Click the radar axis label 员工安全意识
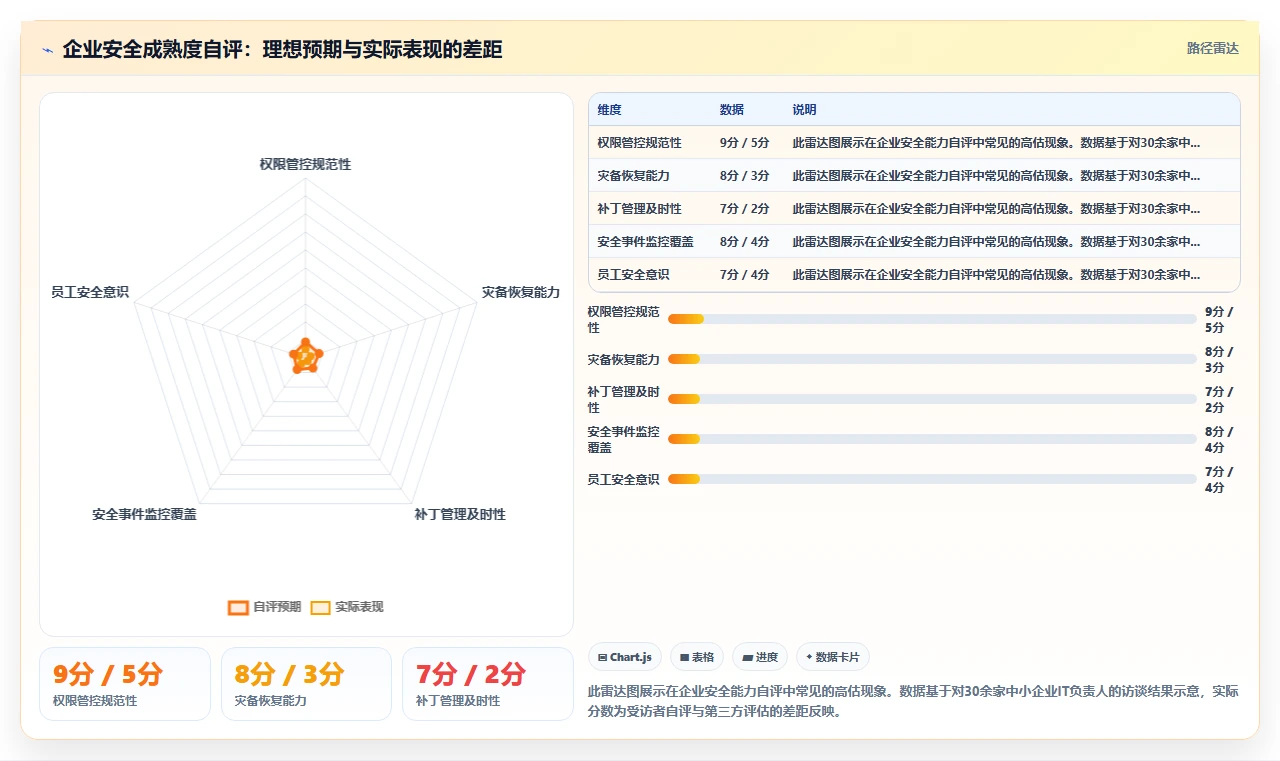This screenshot has height=761, width=1280. click(x=90, y=292)
